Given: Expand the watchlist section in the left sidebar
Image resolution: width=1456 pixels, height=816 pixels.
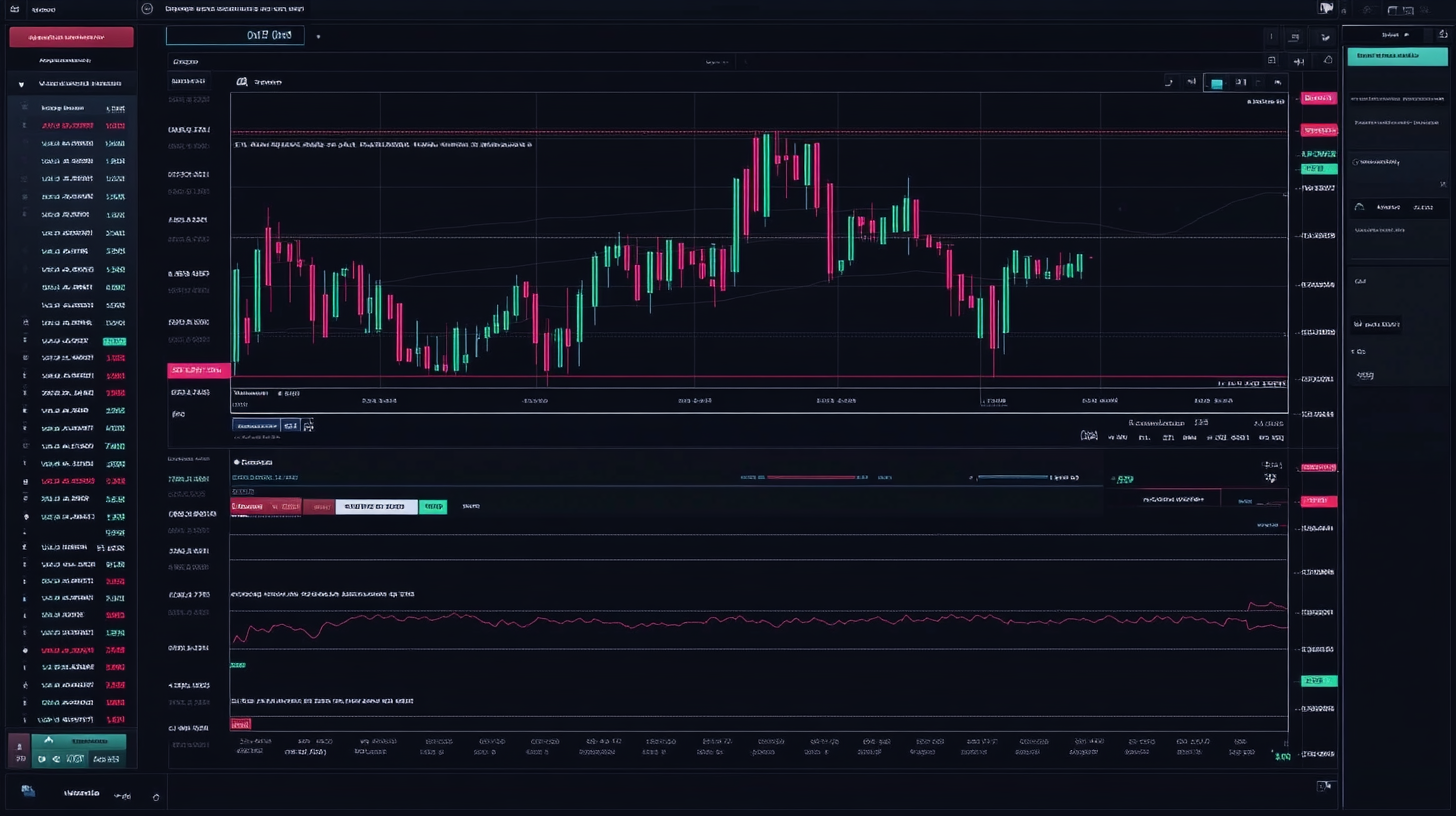Looking at the screenshot, I should coord(20,82).
